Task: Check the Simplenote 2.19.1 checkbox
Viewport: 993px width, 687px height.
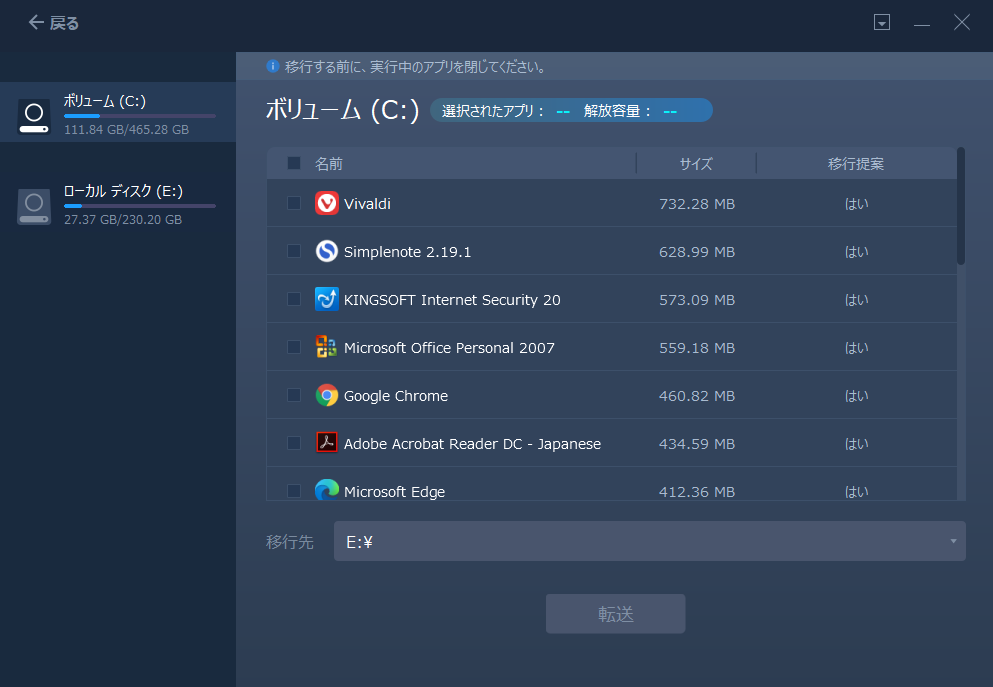Action: (294, 251)
